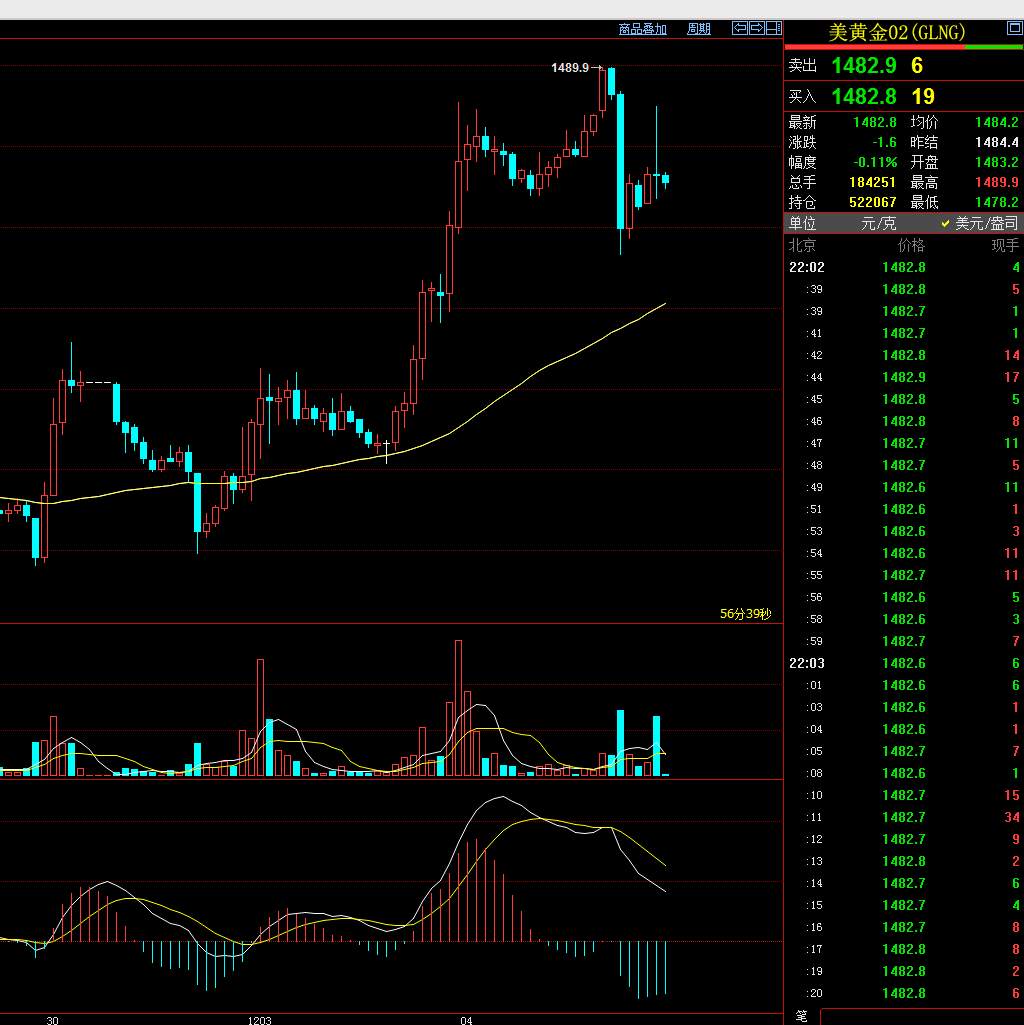This screenshot has height=1025, width=1024.
Task: Click the 价格 column header
Action: click(911, 245)
